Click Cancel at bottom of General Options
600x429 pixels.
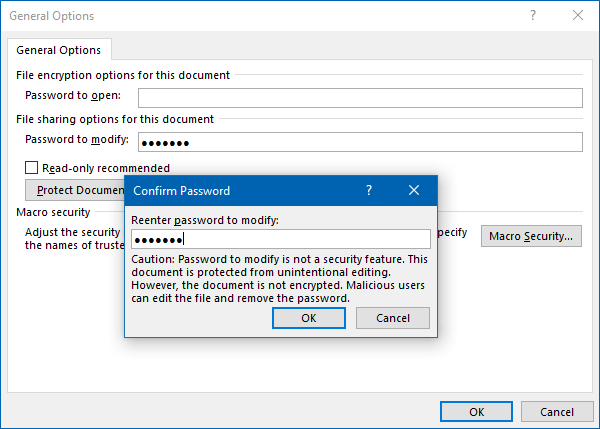click(557, 412)
